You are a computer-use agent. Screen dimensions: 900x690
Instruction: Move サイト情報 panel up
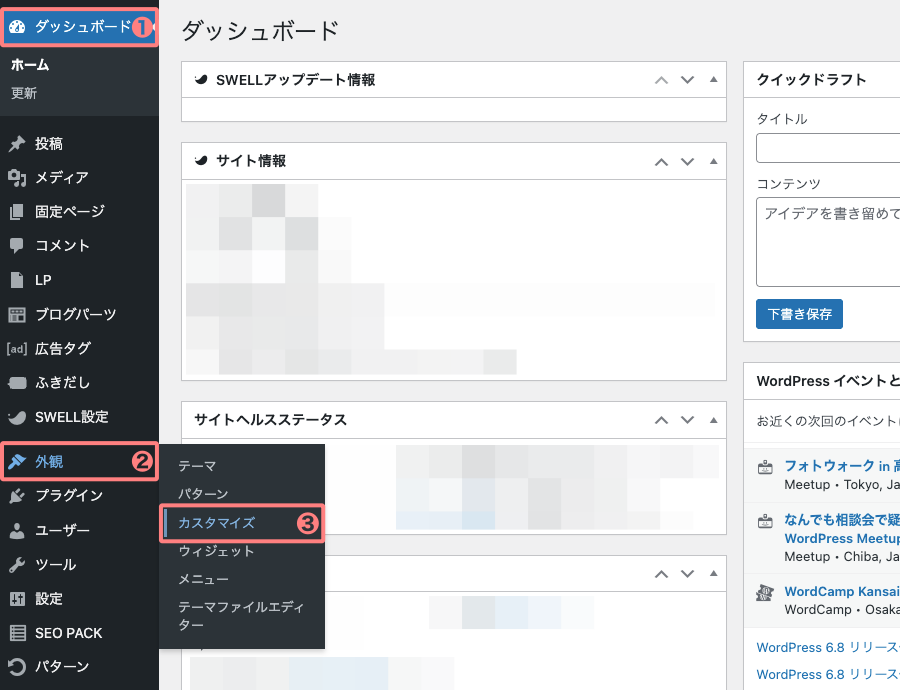pyautogui.click(x=661, y=162)
